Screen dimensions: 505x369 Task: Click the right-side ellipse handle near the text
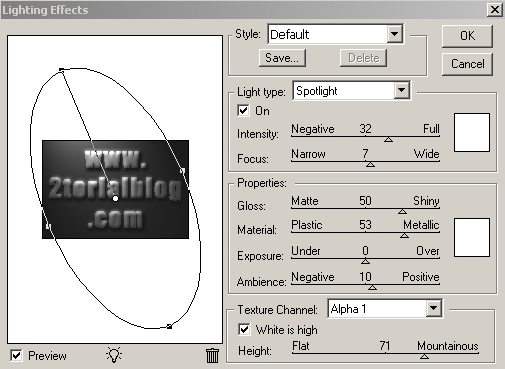182,171
